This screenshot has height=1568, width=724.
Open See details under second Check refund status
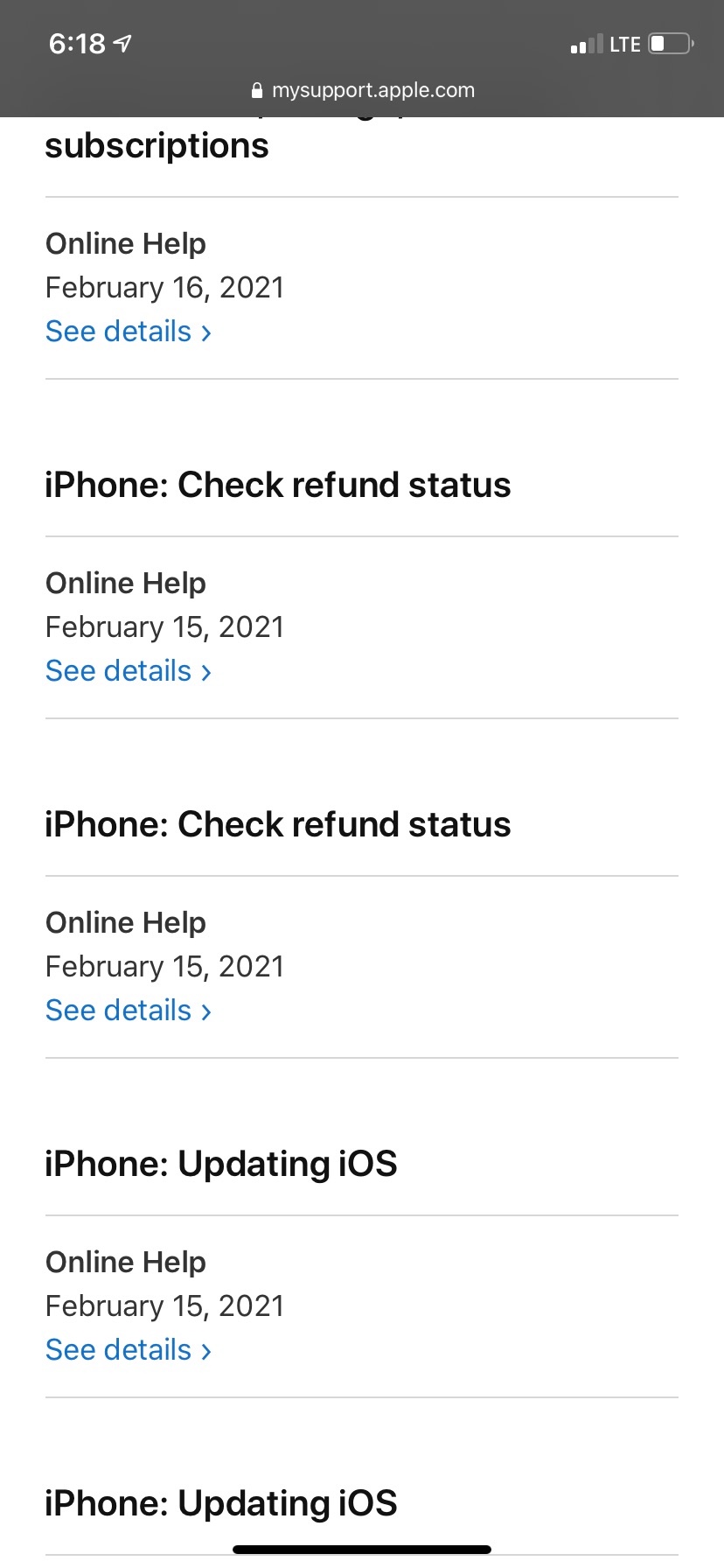point(119,1011)
